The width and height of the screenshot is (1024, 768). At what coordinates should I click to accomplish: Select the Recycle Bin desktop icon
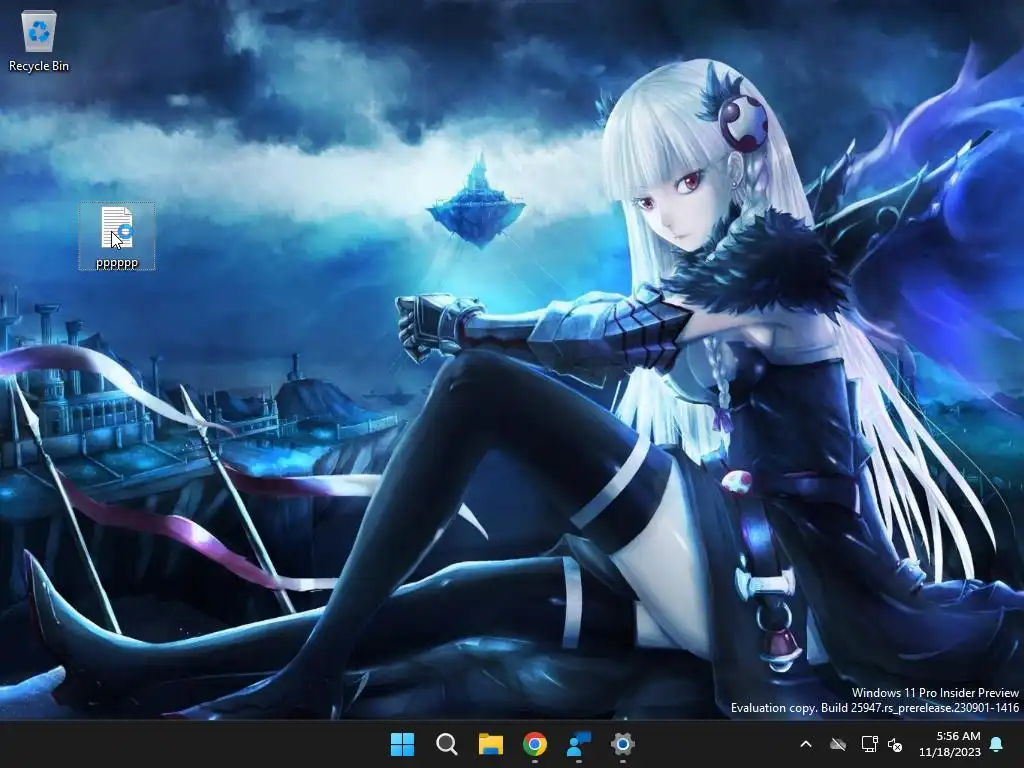(x=39, y=42)
